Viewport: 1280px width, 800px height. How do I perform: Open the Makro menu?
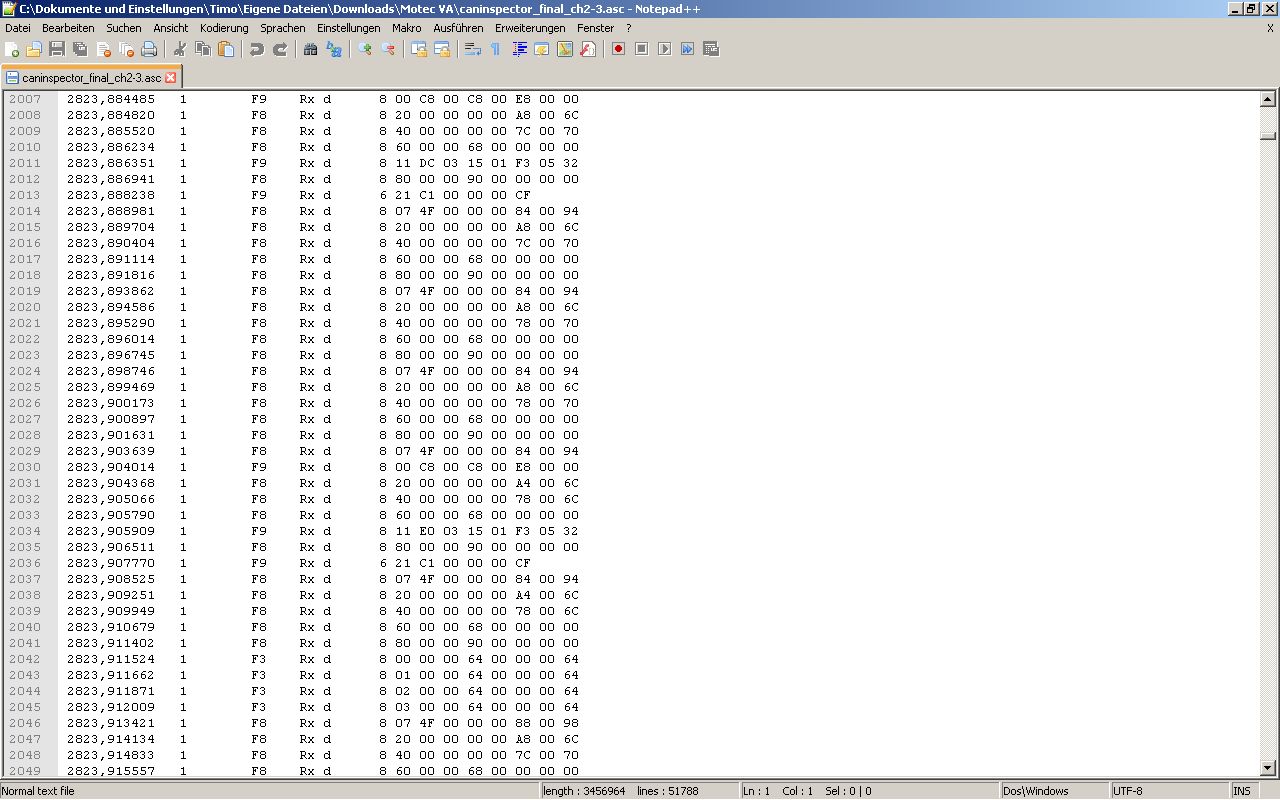pos(407,28)
